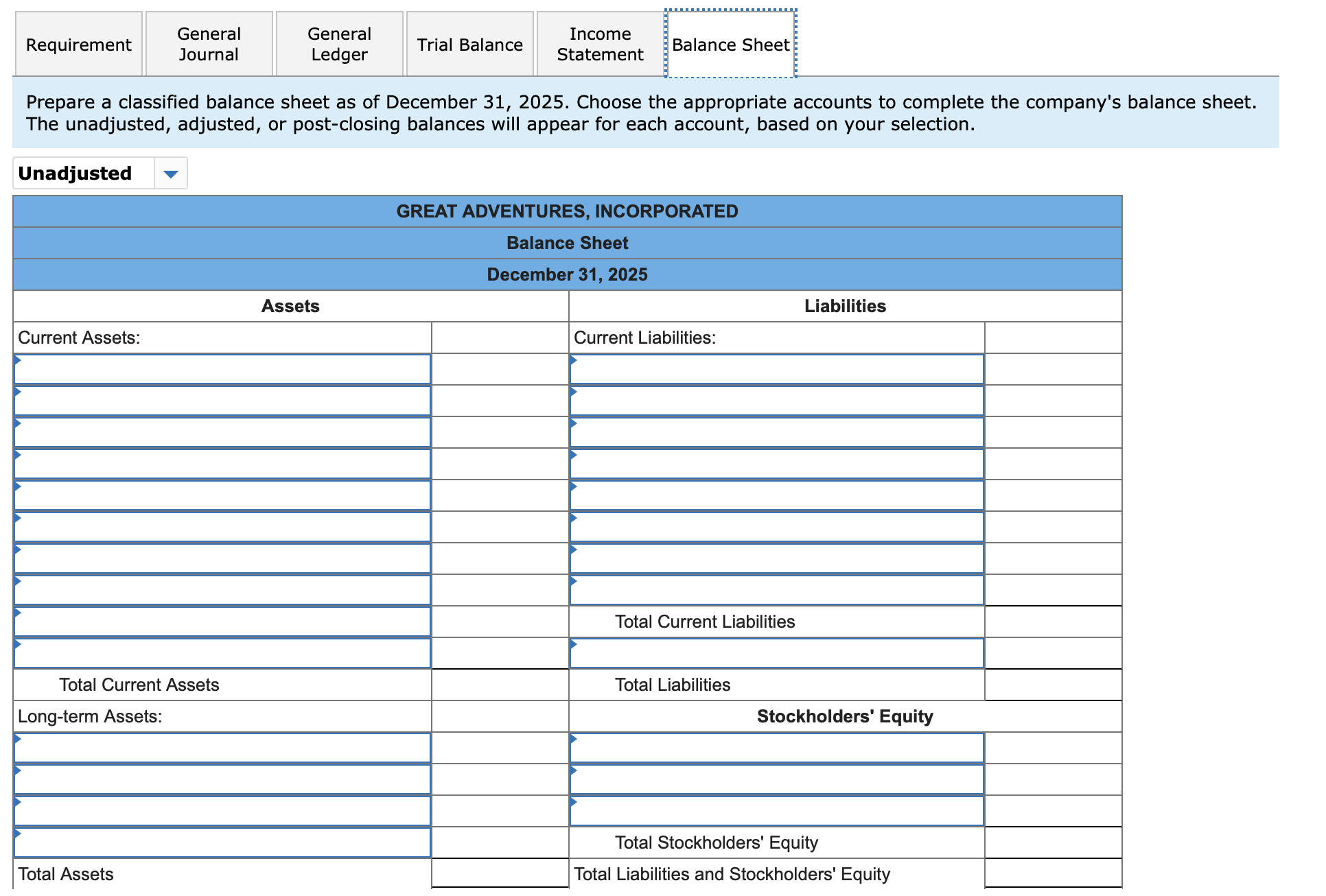Click the Total Current Assets amount cell
Viewport: 1326px width, 896px height.
pos(500,685)
